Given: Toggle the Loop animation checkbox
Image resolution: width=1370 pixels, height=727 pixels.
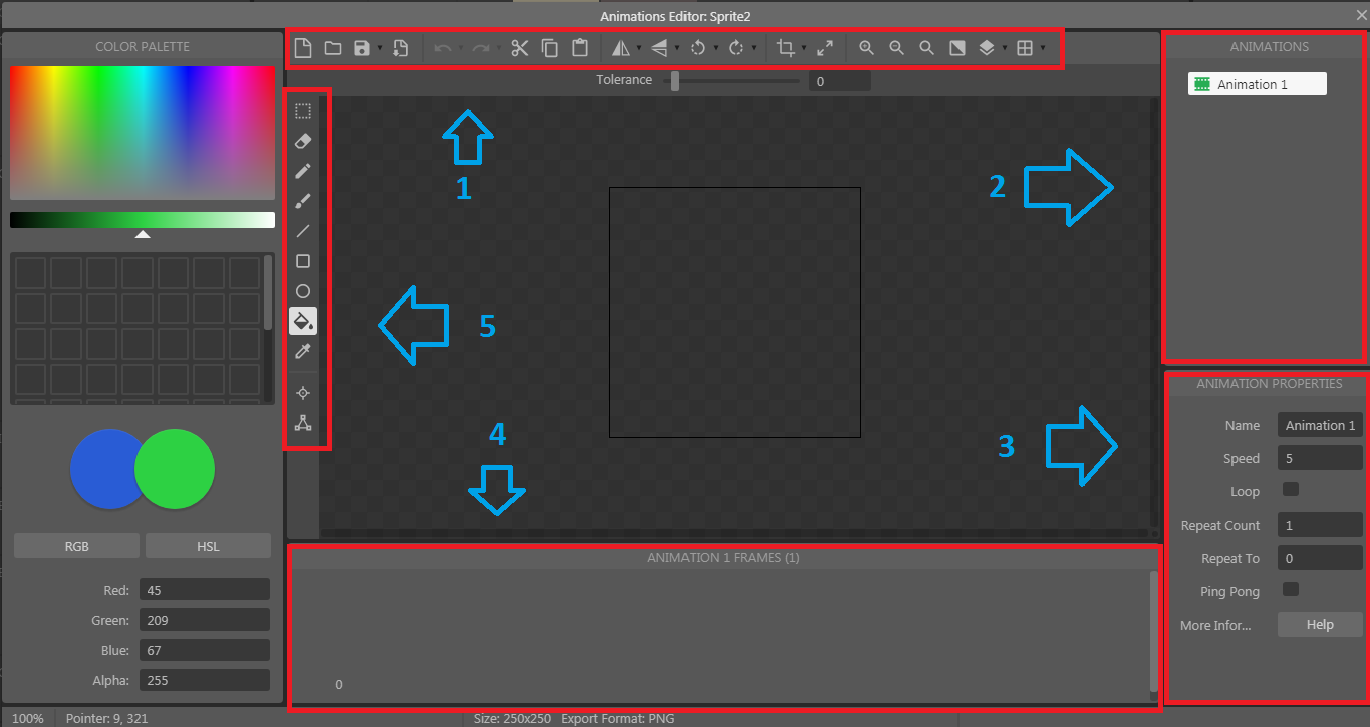Looking at the screenshot, I should pyautogui.click(x=1290, y=490).
